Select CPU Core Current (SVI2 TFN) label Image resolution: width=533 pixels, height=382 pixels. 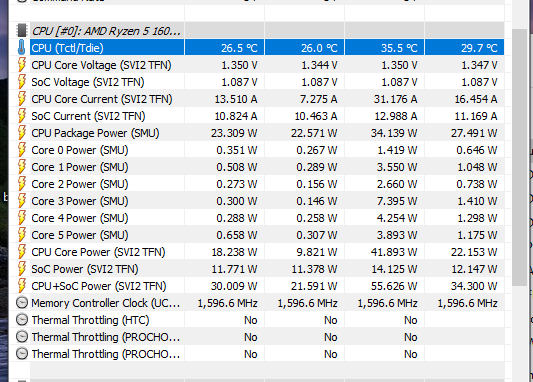pyautogui.click(x=102, y=99)
